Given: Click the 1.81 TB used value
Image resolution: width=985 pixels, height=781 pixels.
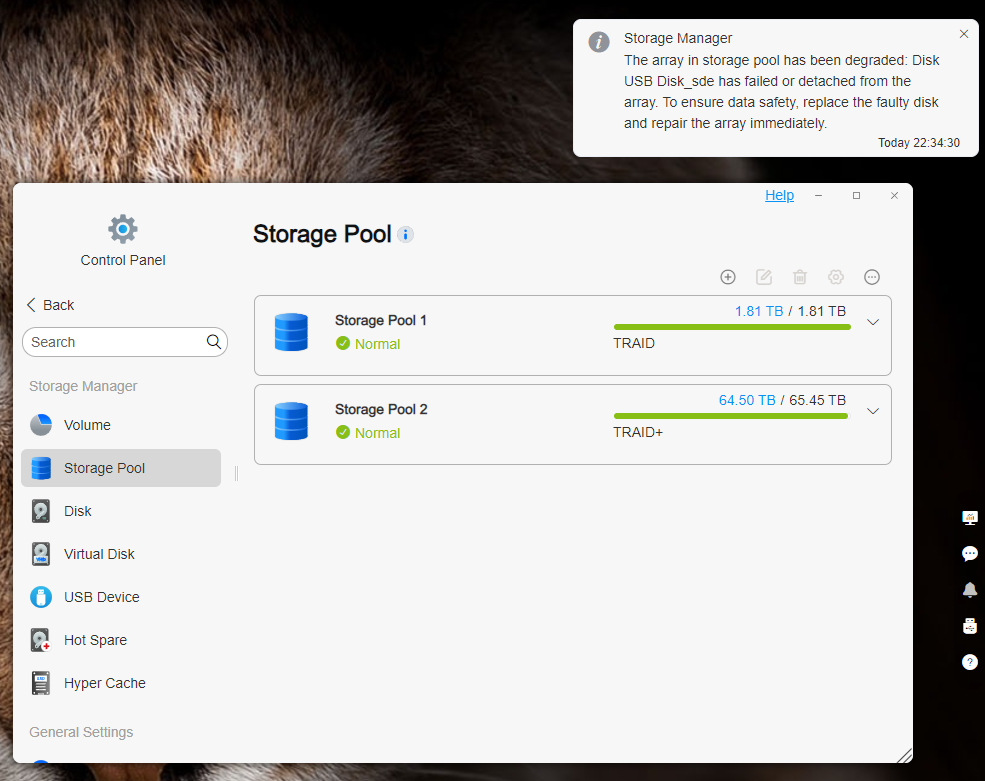Looking at the screenshot, I should tap(759, 311).
